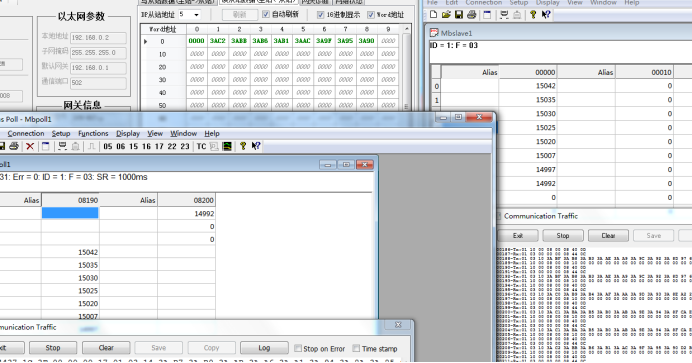Click the new document icon in Mbslave toolbar

pos(433,15)
